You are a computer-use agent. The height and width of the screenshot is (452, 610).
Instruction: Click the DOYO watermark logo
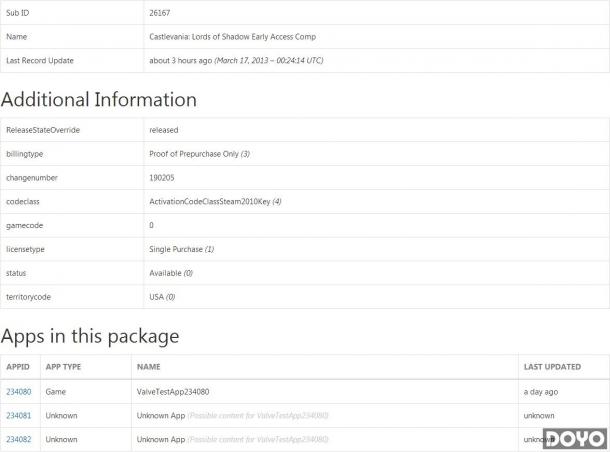coord(575,439)
